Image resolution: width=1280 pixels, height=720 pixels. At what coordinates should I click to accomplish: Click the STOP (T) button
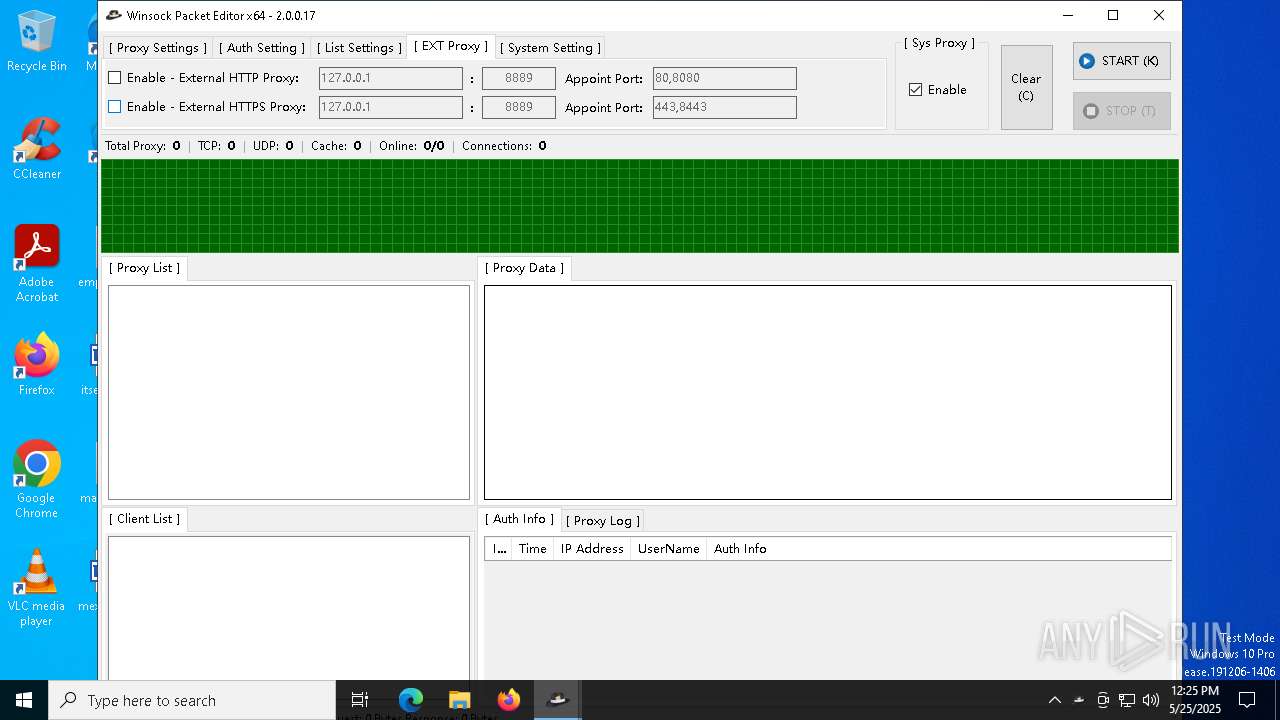tap(1121, 111)
